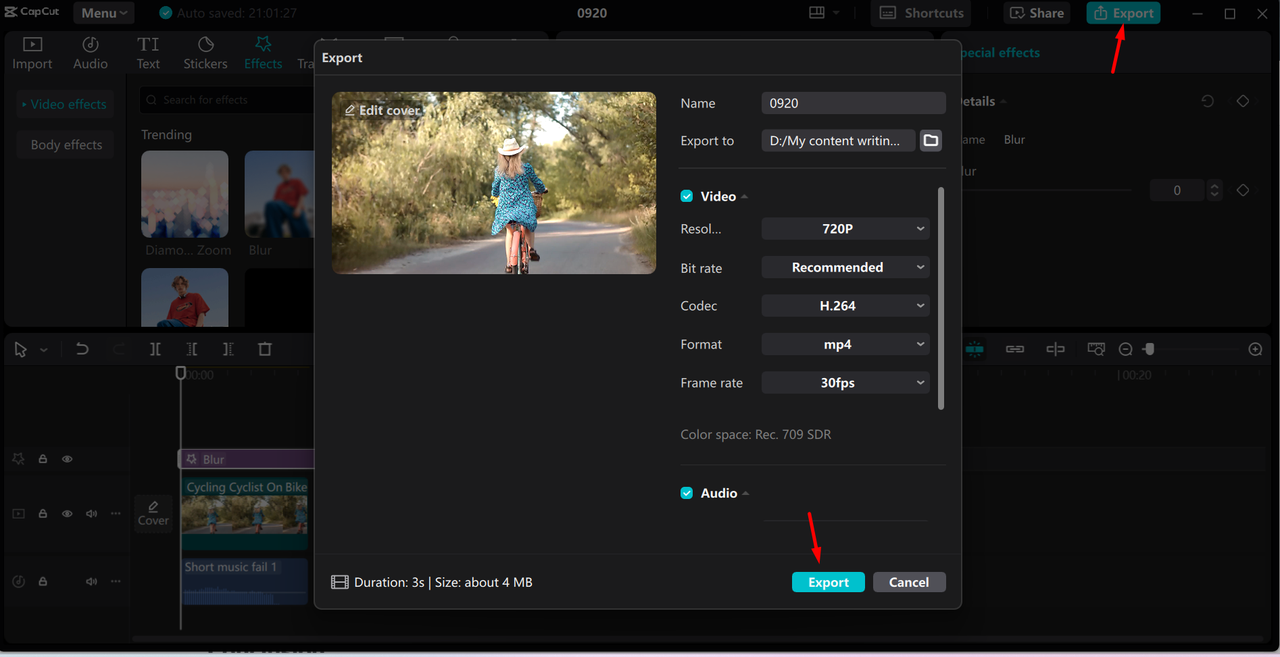
Task: Click the Cancel button in the dialog
Action: tap(909, 582)
